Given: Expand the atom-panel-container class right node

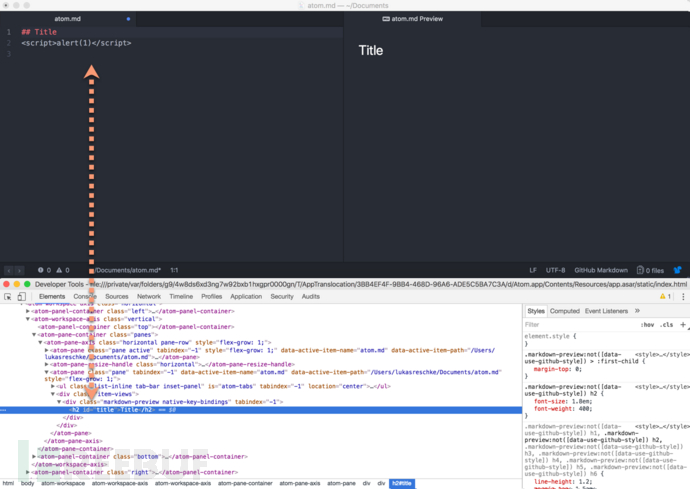Looking at the screenshot, I should 28,472.
